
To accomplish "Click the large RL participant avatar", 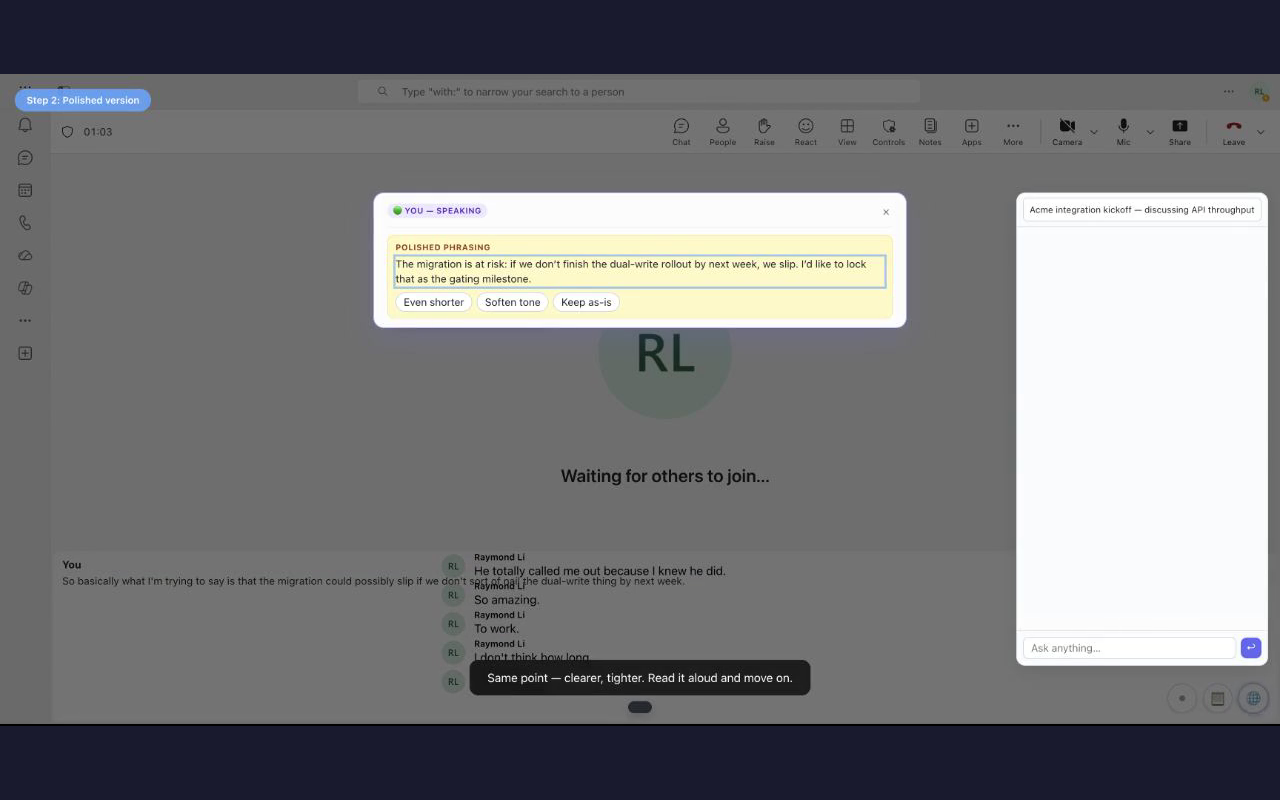I will [x=665, y=353].
